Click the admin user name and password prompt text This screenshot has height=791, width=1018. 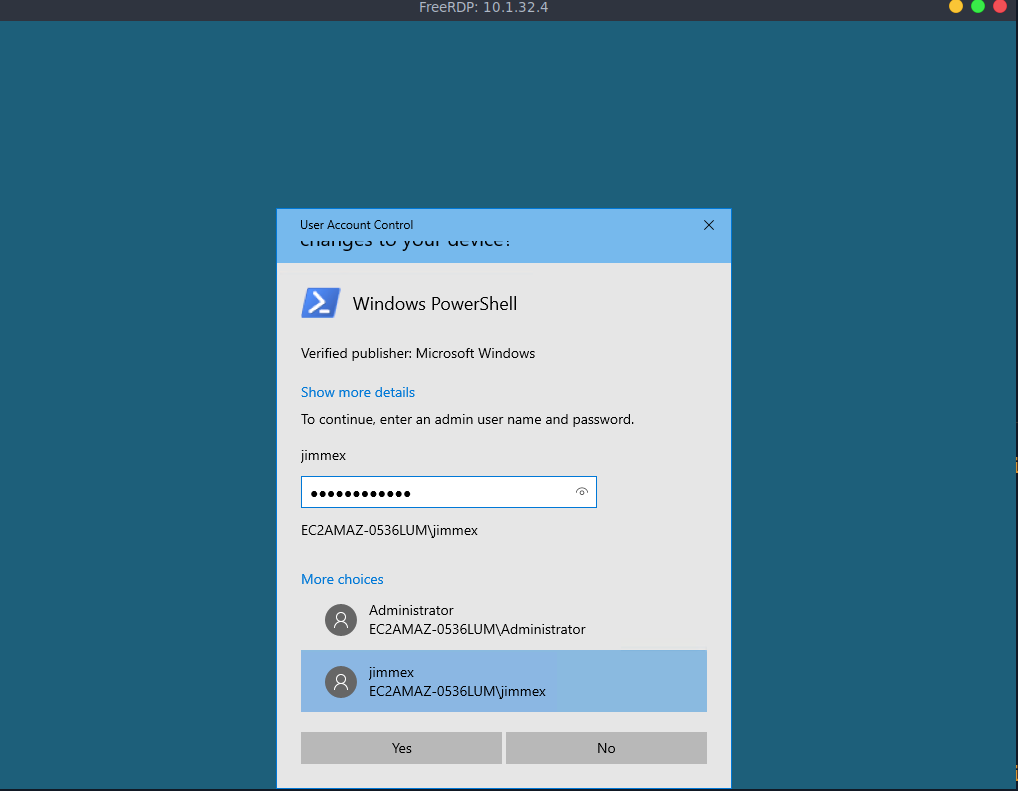467,420
